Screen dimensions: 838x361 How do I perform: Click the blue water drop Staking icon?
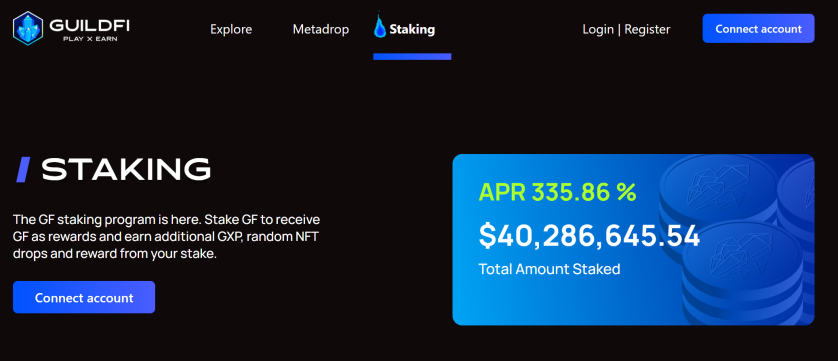coord(380,26)
